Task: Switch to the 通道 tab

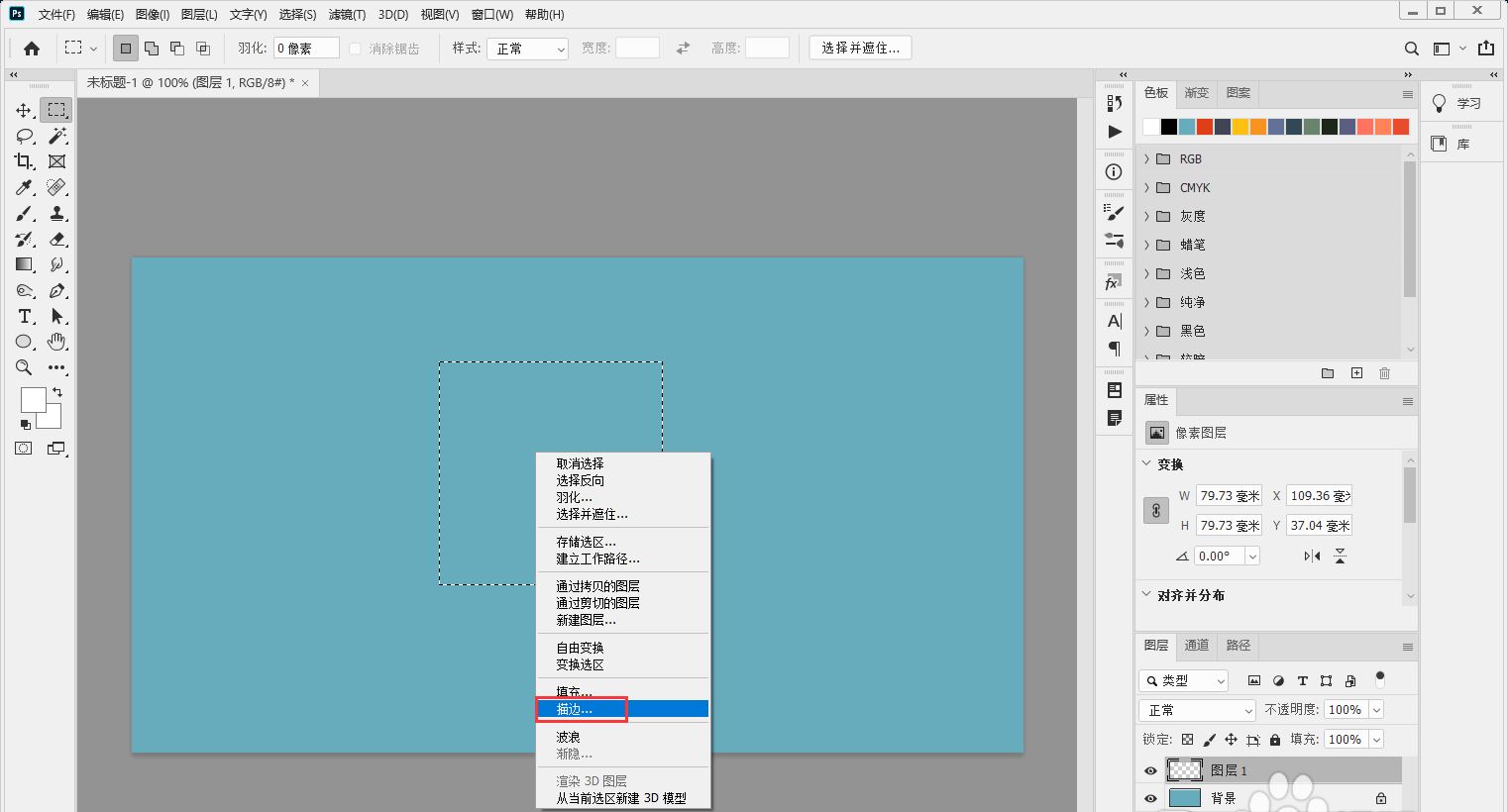Action: pyautogui.click(x=1197, y=646)
